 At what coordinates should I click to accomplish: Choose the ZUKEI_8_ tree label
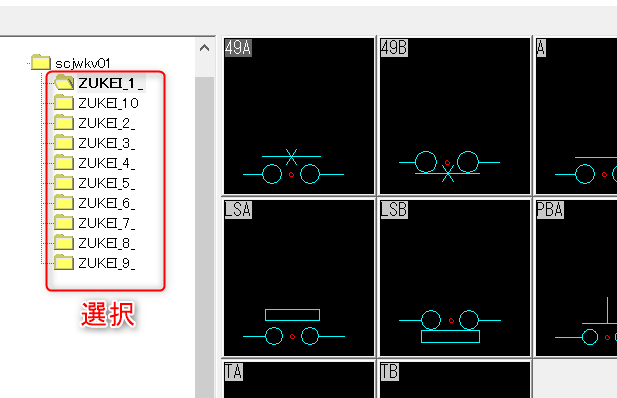pos(107,243)
